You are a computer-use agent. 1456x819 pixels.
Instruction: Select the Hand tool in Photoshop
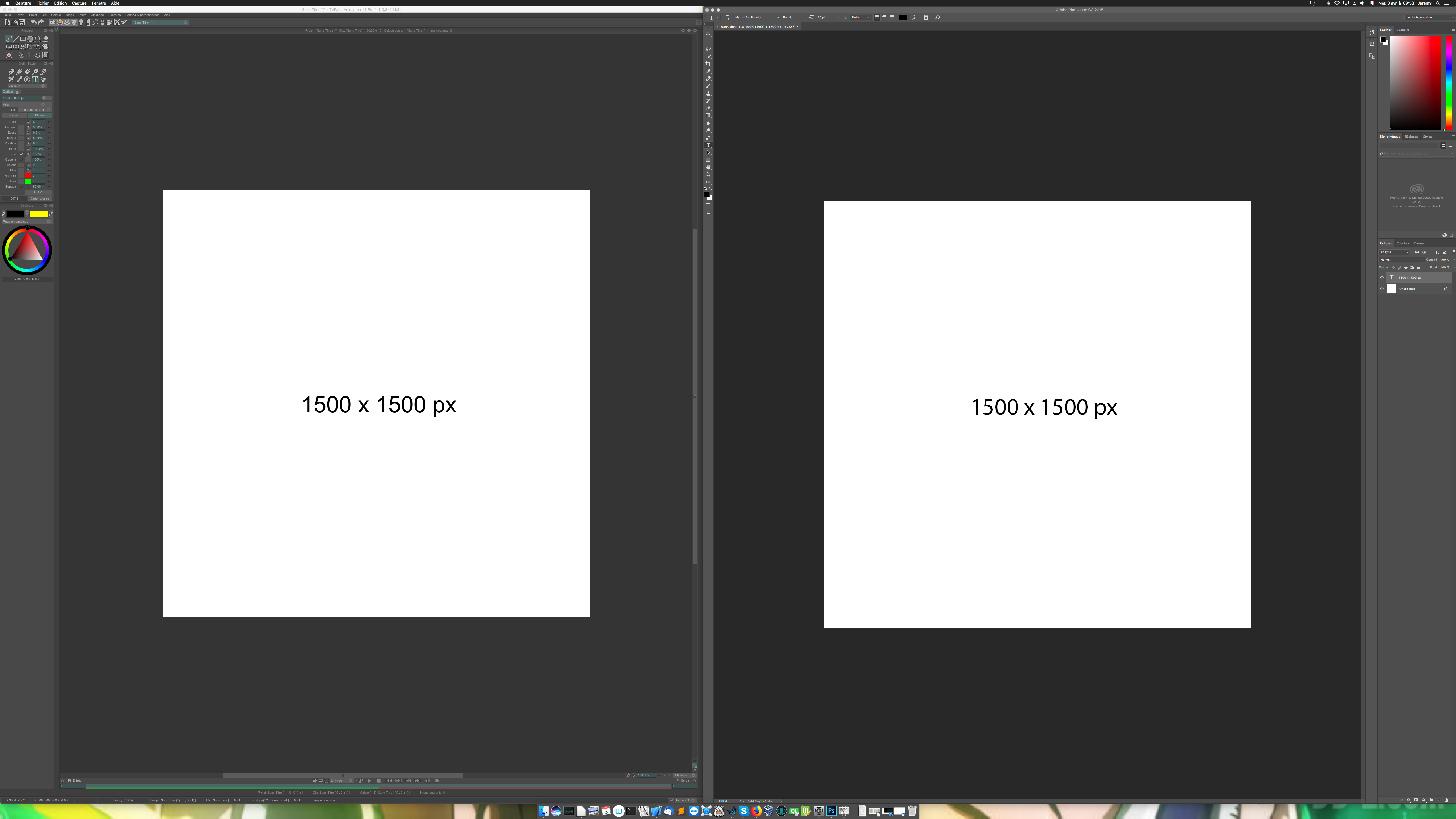pyautogui.click(x=708, y=167)
